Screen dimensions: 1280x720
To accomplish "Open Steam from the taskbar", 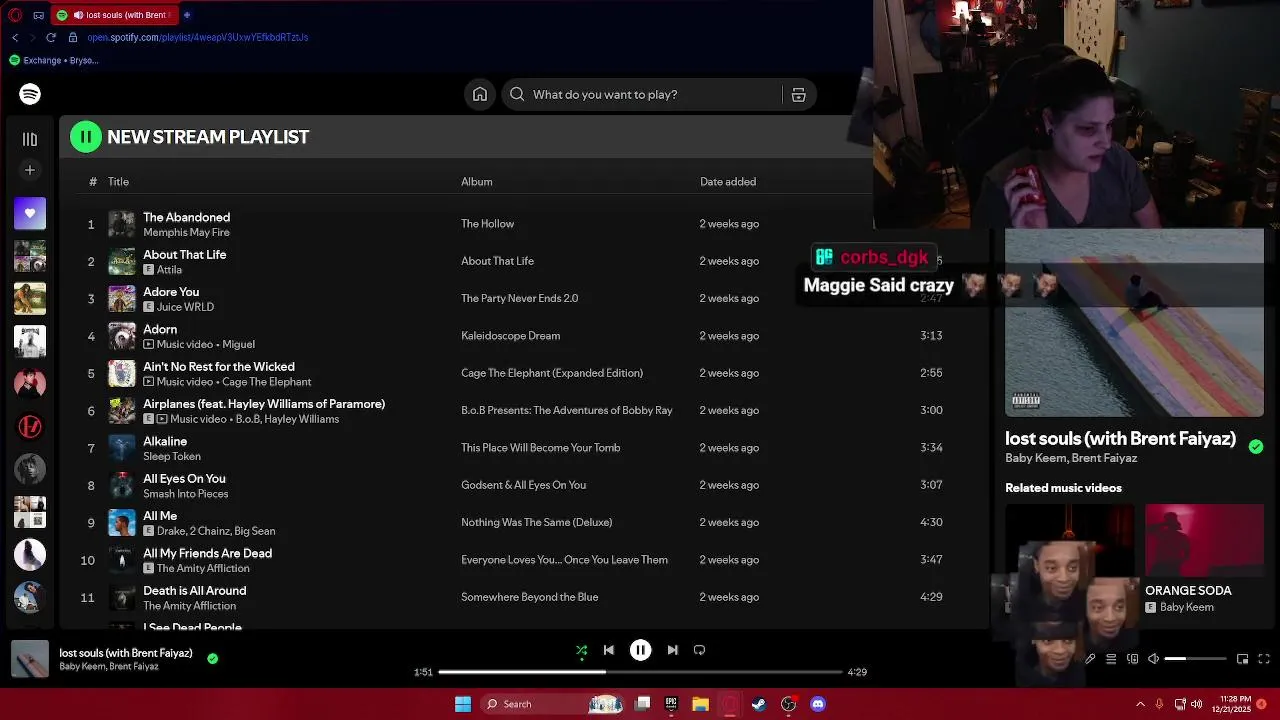I will pyautogui.click(x=759, y=704).
